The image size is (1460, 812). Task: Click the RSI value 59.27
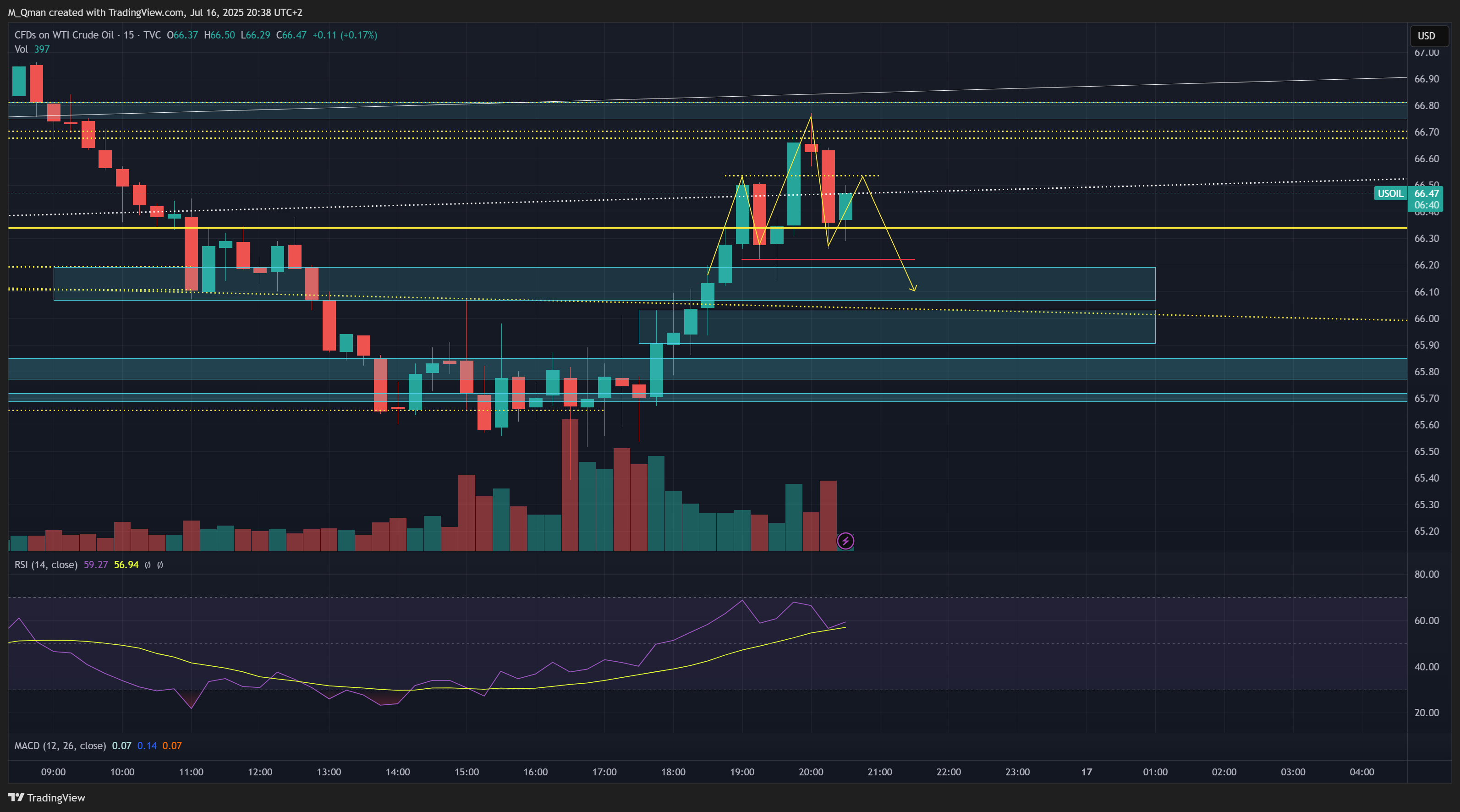tap(96, 565)
